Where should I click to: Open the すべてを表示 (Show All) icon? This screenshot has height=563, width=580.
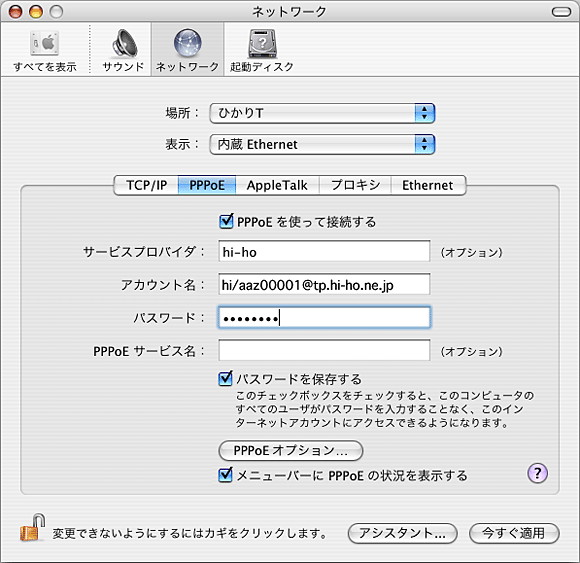click(44, 43)
